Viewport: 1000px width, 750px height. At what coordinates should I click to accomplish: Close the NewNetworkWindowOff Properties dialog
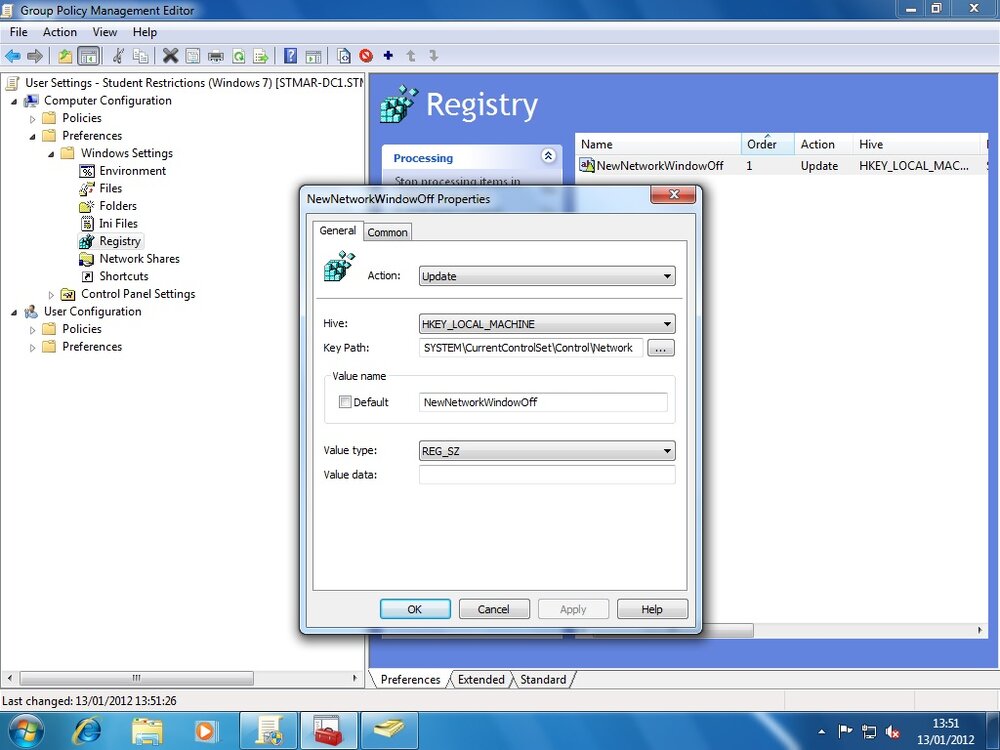click(673, 195)
